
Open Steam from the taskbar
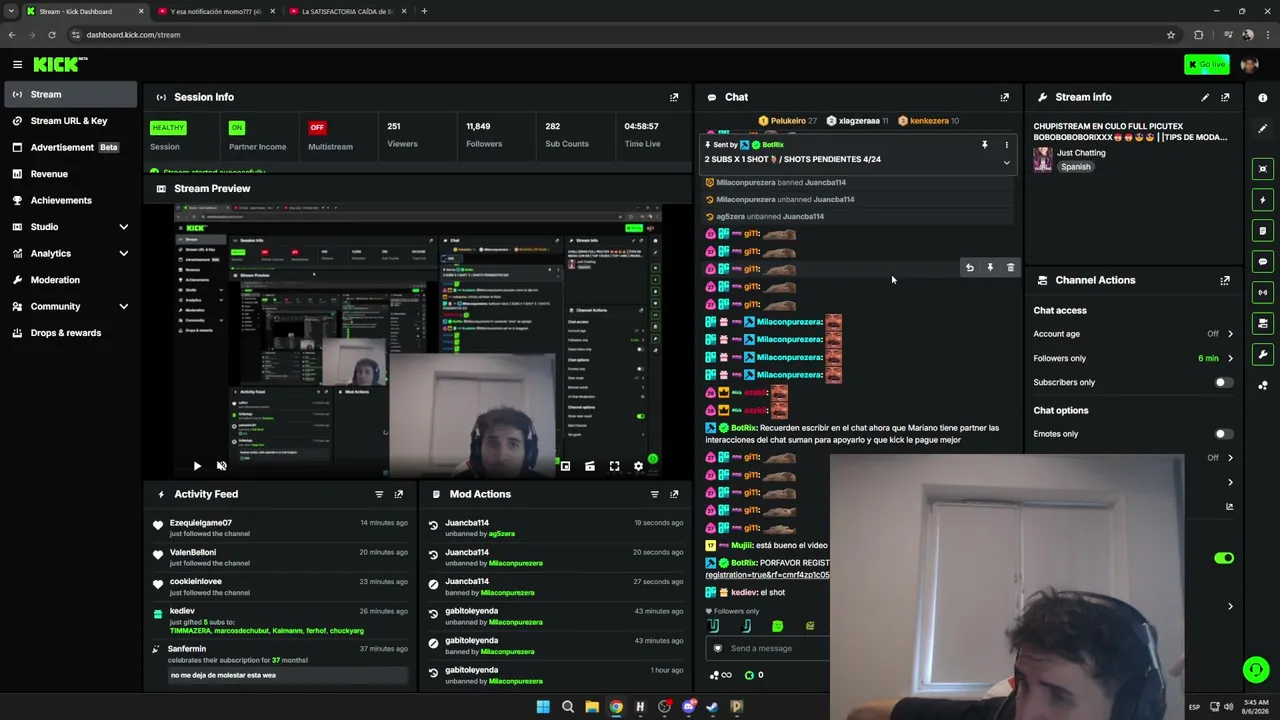pos(712,707)
